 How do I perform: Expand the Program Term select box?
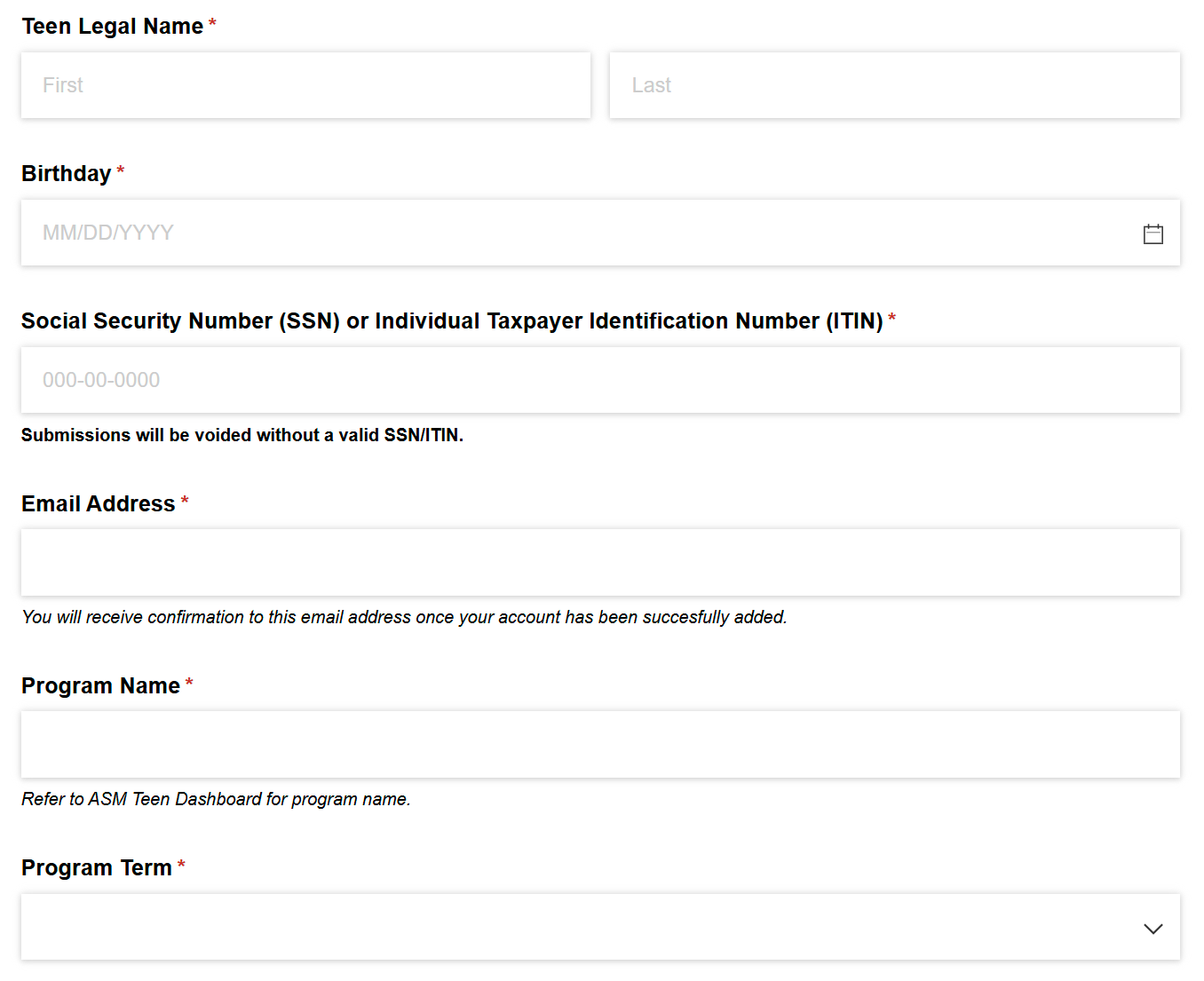pos(600,927)
